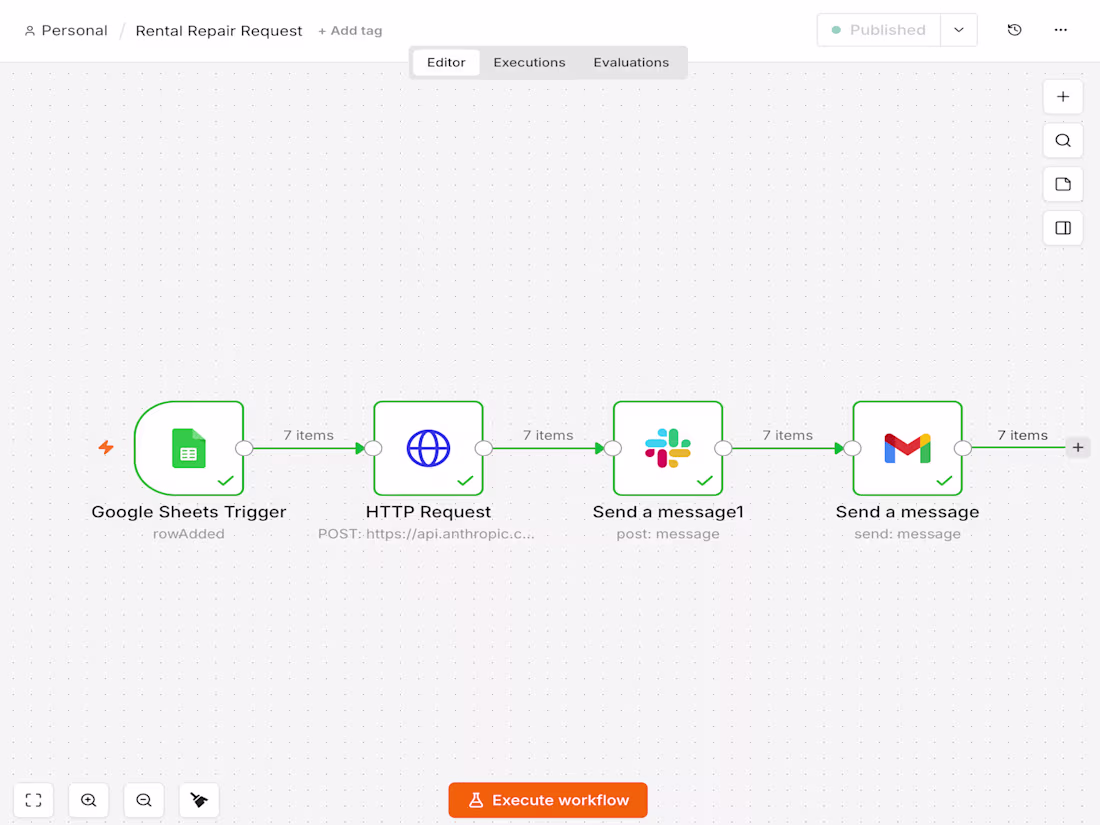Click the send: message subtitle
Screen dimensions: 1100x825
[907, 534]
